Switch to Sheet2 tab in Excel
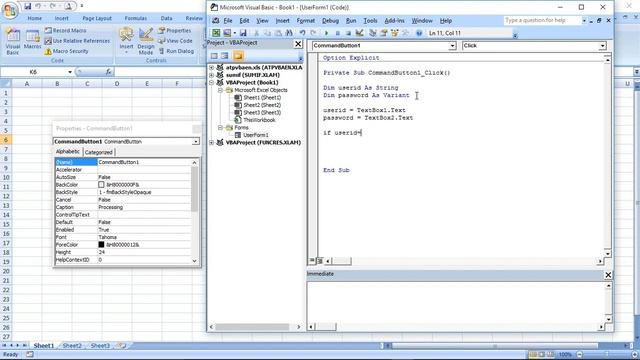The width and height of the screenshot is (640, 360). point(72,346)
